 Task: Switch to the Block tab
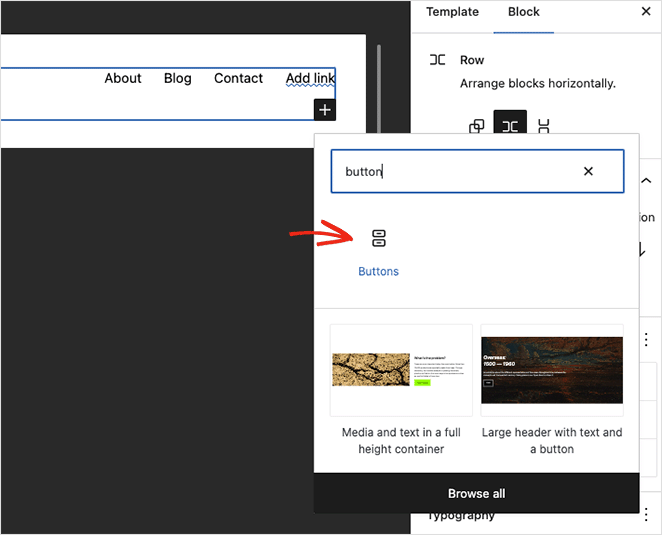(524, 12)
